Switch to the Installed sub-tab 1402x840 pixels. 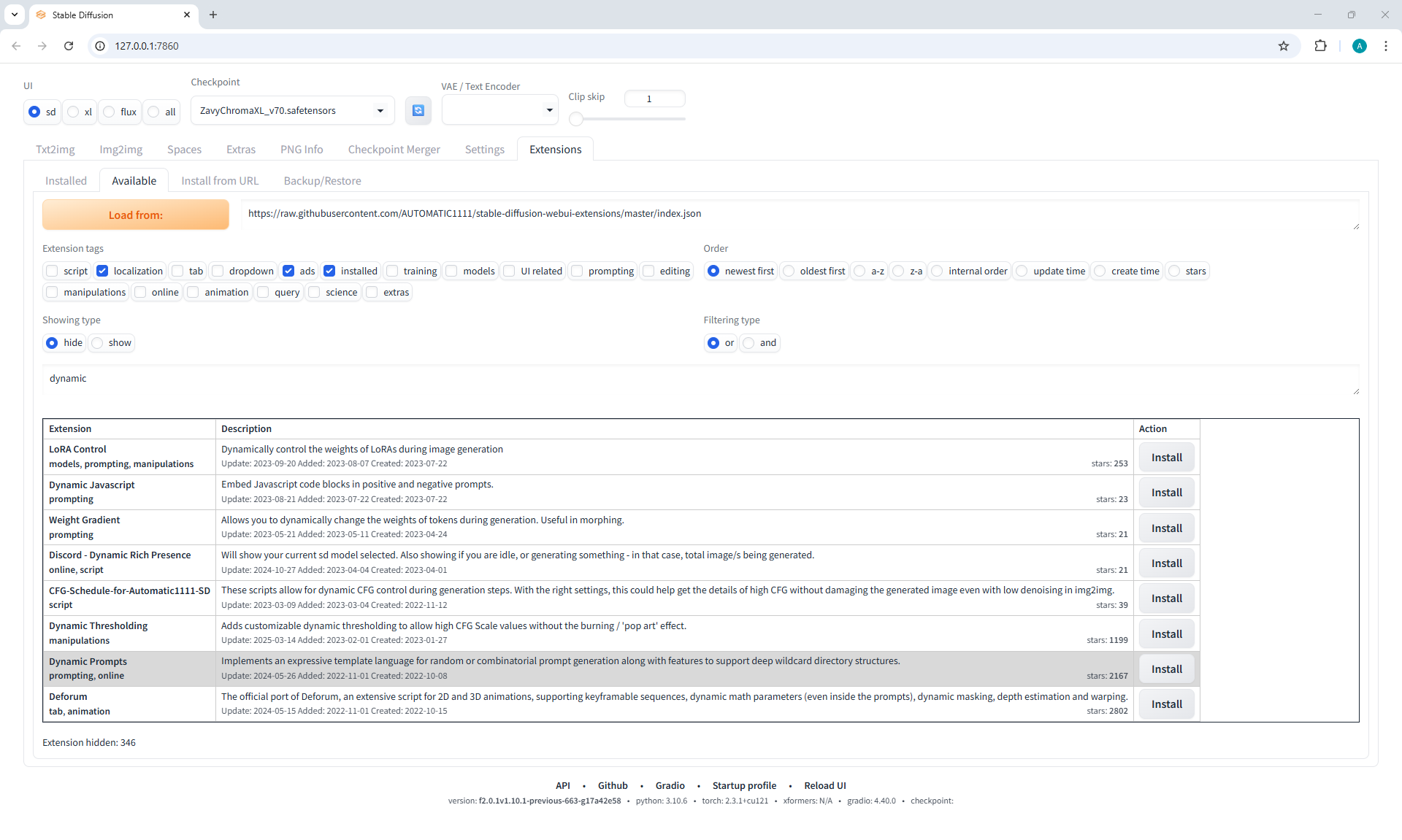click(66, 181)
